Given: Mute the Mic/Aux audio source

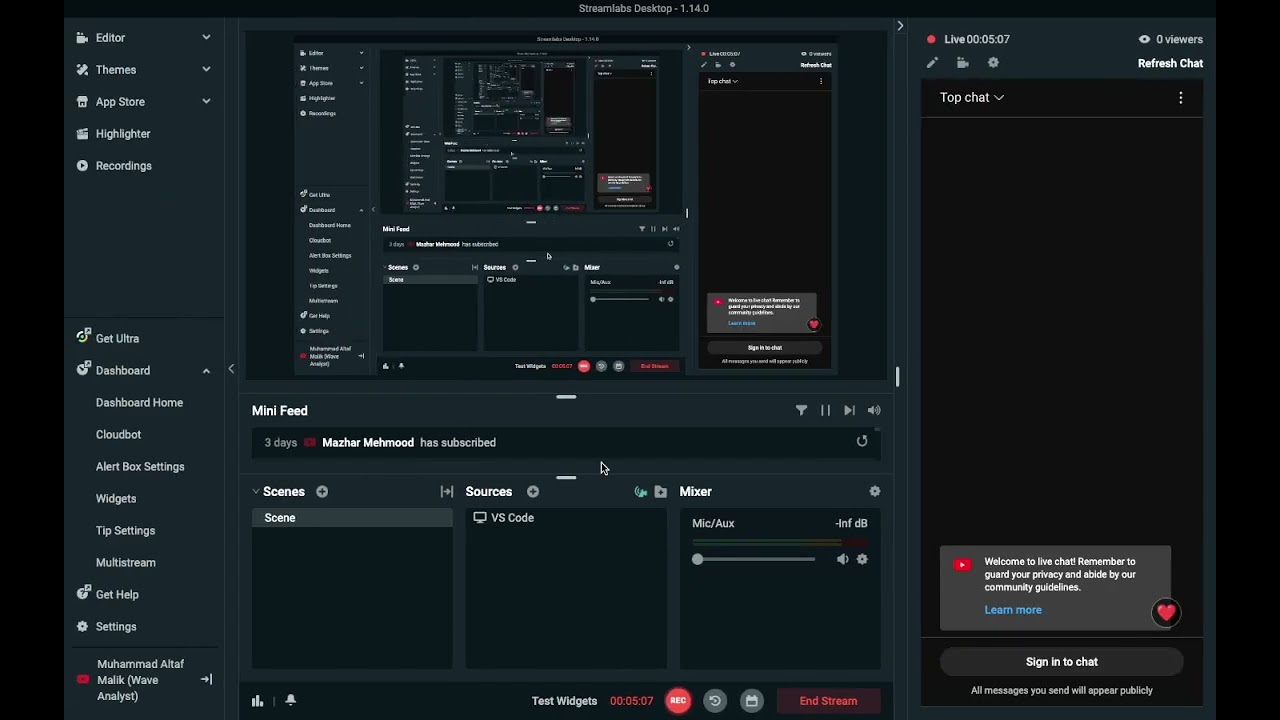Looking at the screenshot, I should 842,559.
